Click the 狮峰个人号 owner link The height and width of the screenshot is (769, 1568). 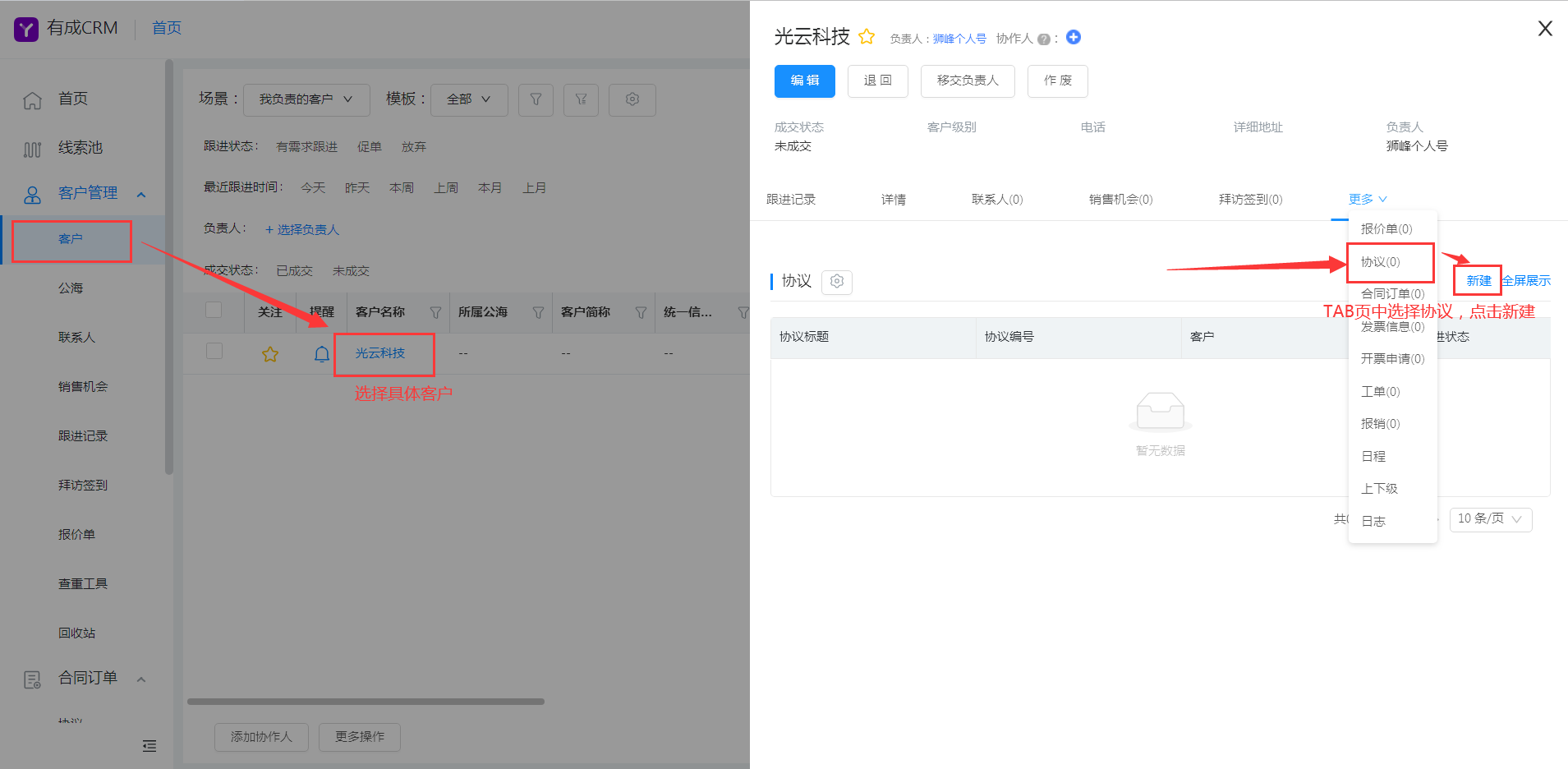click(x=959, y=39)
